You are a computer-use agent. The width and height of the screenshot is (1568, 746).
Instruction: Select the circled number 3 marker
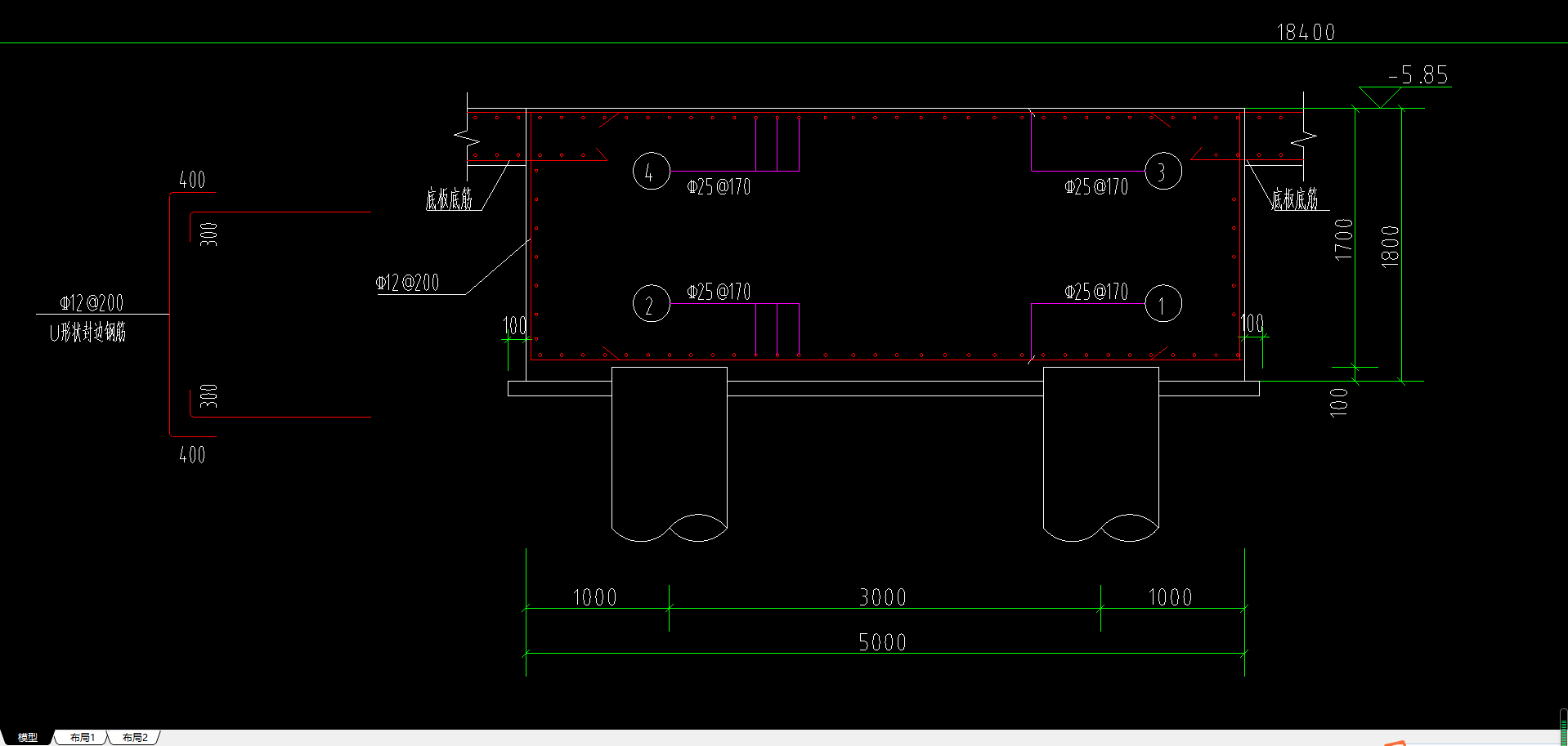click(1163, 171)
